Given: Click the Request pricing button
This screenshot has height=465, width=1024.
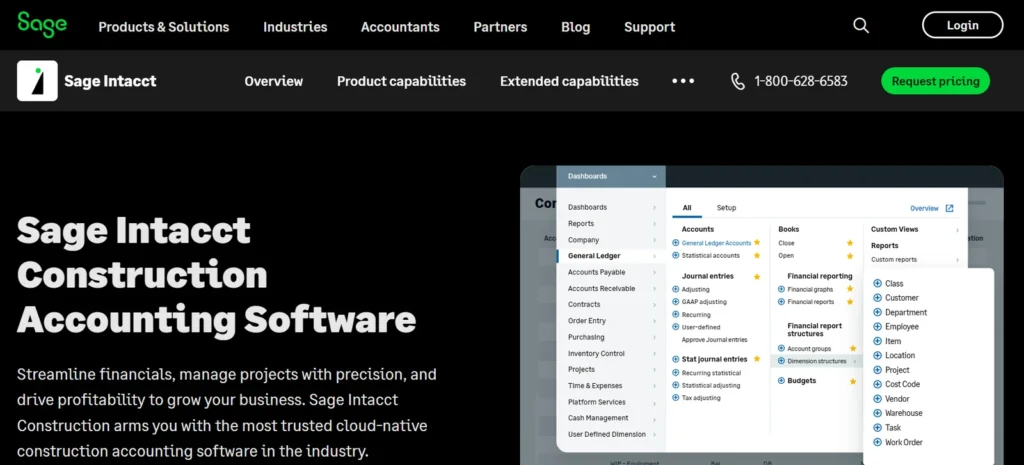Looking at the screenshot, I should (x=935, y=81).
